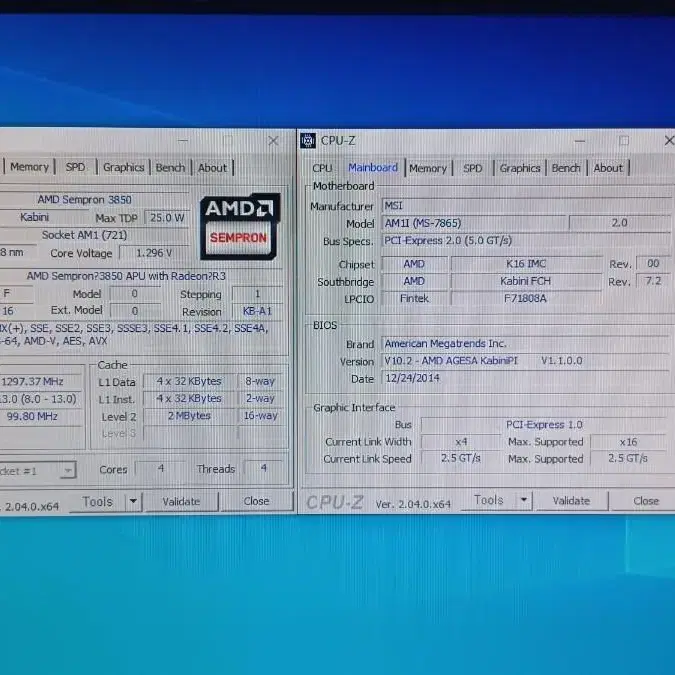Close the left CPU-Z window via X
675x675 pixels.
point(273,140)
